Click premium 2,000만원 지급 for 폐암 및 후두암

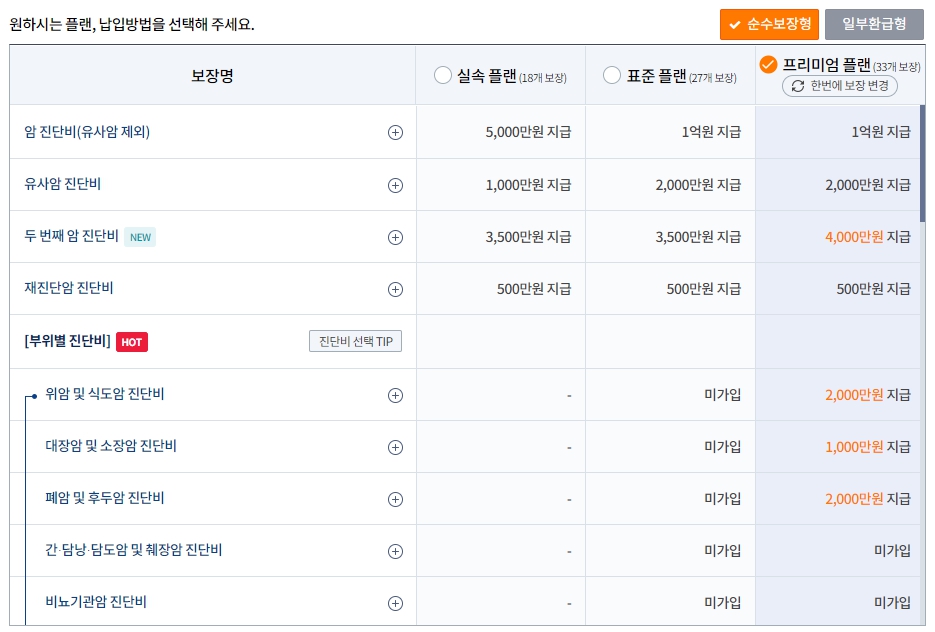pos(868,498)
